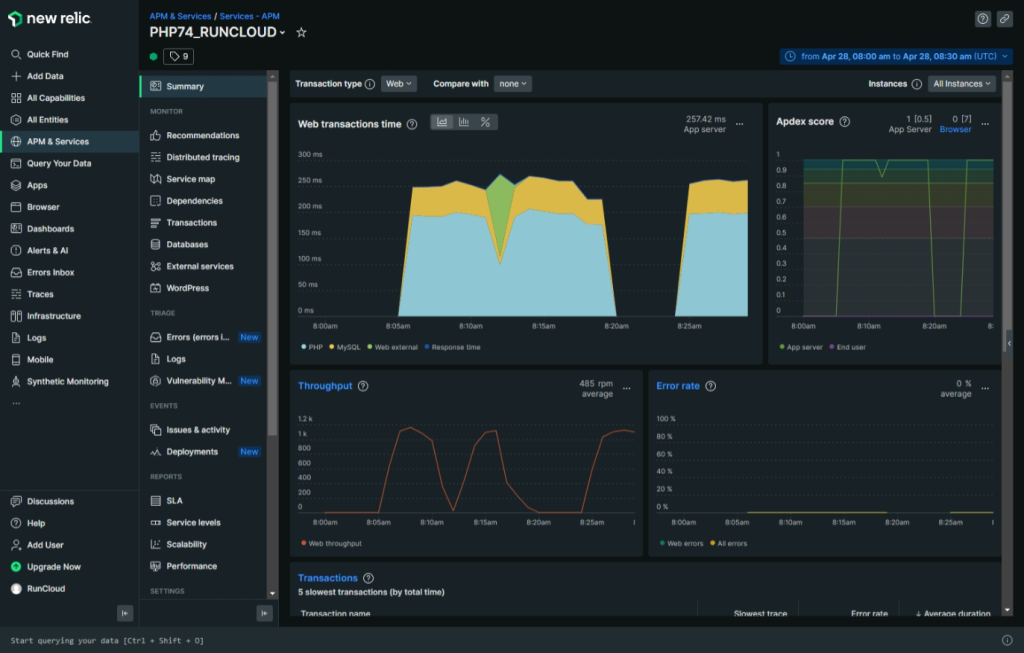Copy permalink with the link icon
Viewport: 1024px width, 653px height.
point(1004,19)
